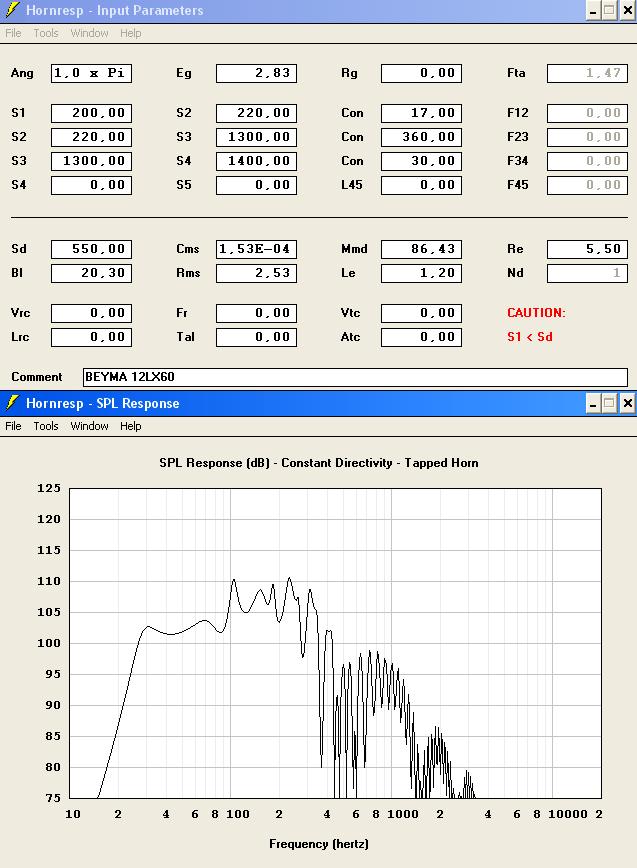Screen dimensions: 637x868
Task: Open Help menu in SPL Response window
Action: pos(131,426)
